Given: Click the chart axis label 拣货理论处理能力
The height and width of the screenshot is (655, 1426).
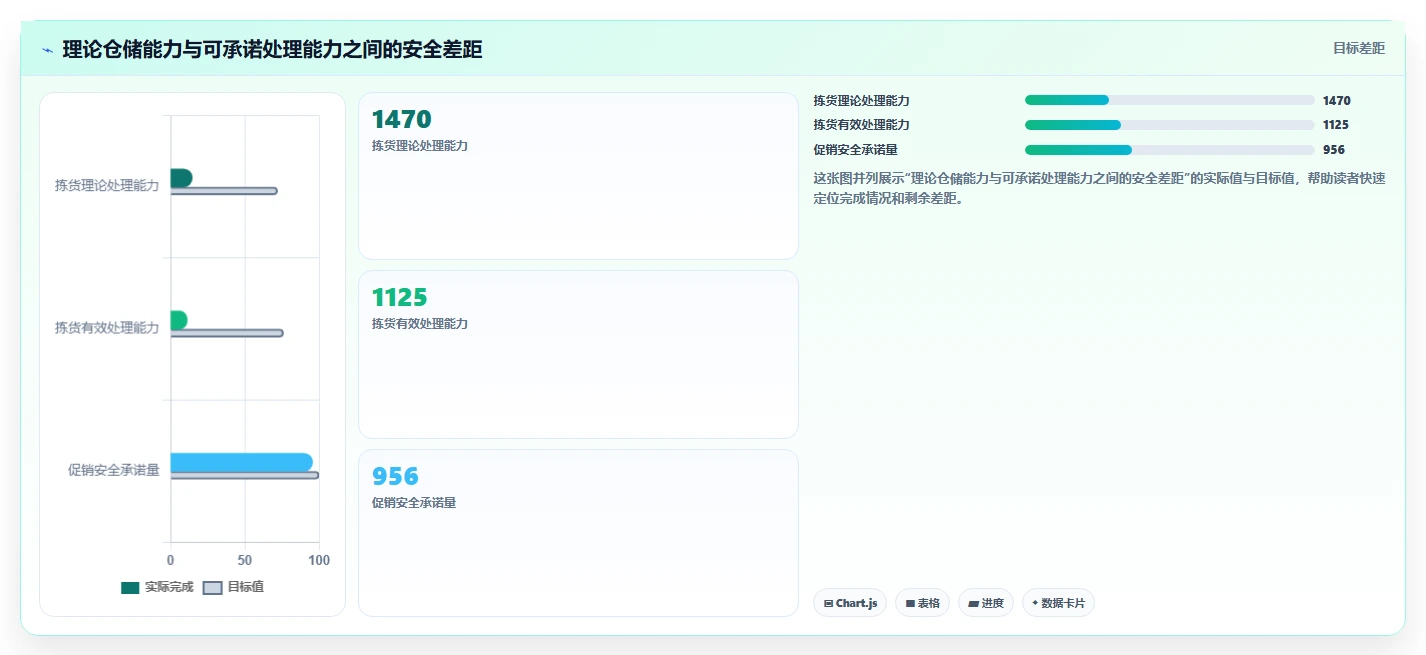Looking at the screenshot, I should coord(107,185).
